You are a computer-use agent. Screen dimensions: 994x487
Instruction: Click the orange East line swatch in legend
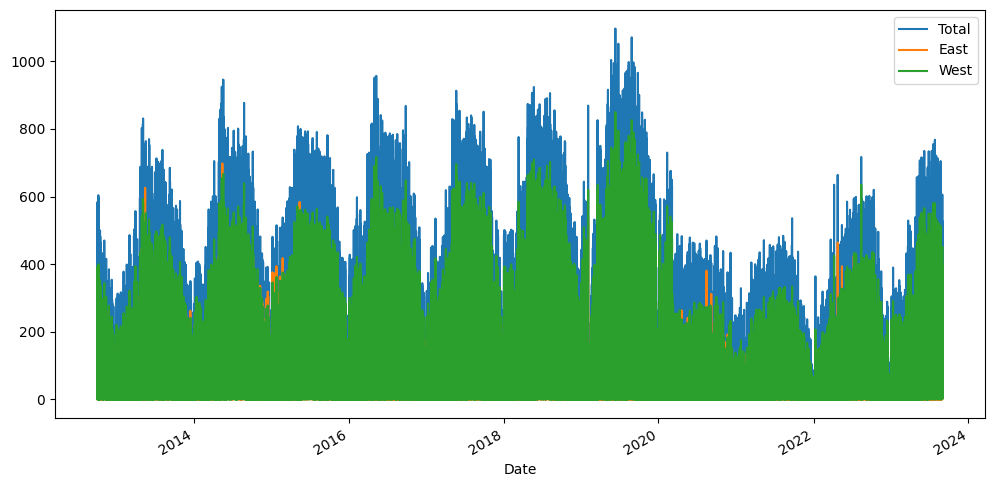point(912,50)
